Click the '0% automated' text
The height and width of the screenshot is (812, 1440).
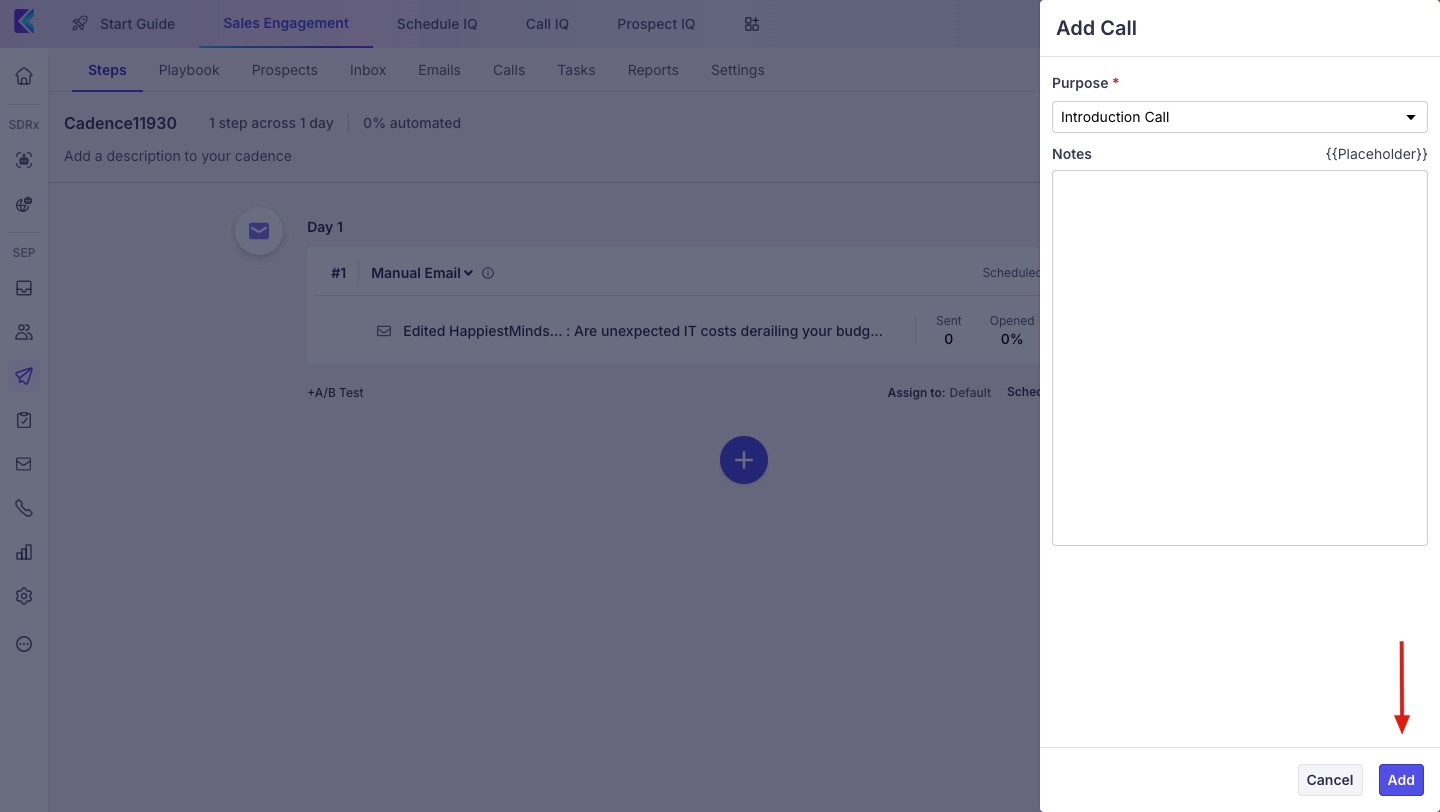(412, 123)
